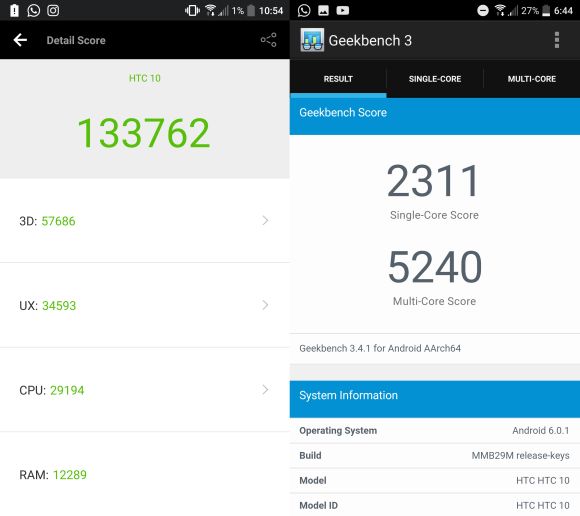The image size is (580, 516).
Task: Tap the Geekbench 3 app icon
Action: [x=312, y=40]
